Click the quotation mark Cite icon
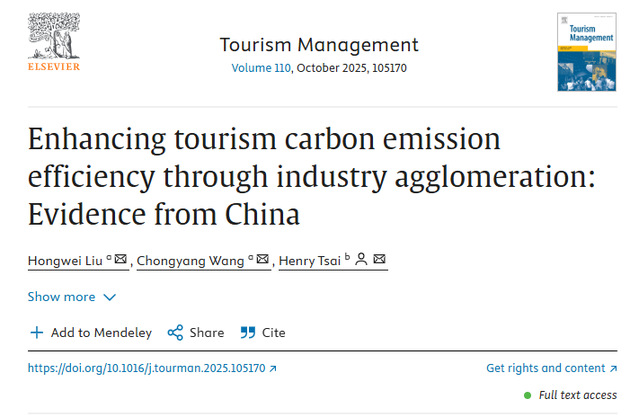Screen dimensions: 639x417 [248, 333]
